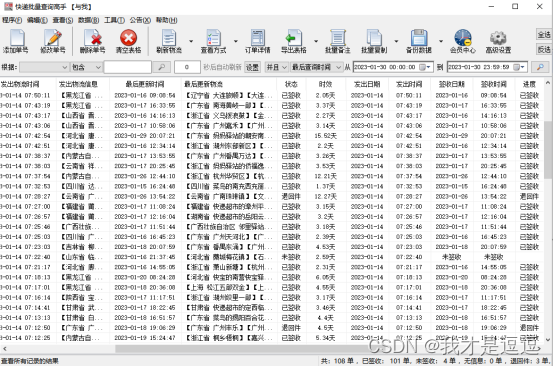Click the 1.37天 duration cell
This screenshot has width=554, height=366.
tap(325, 186)
